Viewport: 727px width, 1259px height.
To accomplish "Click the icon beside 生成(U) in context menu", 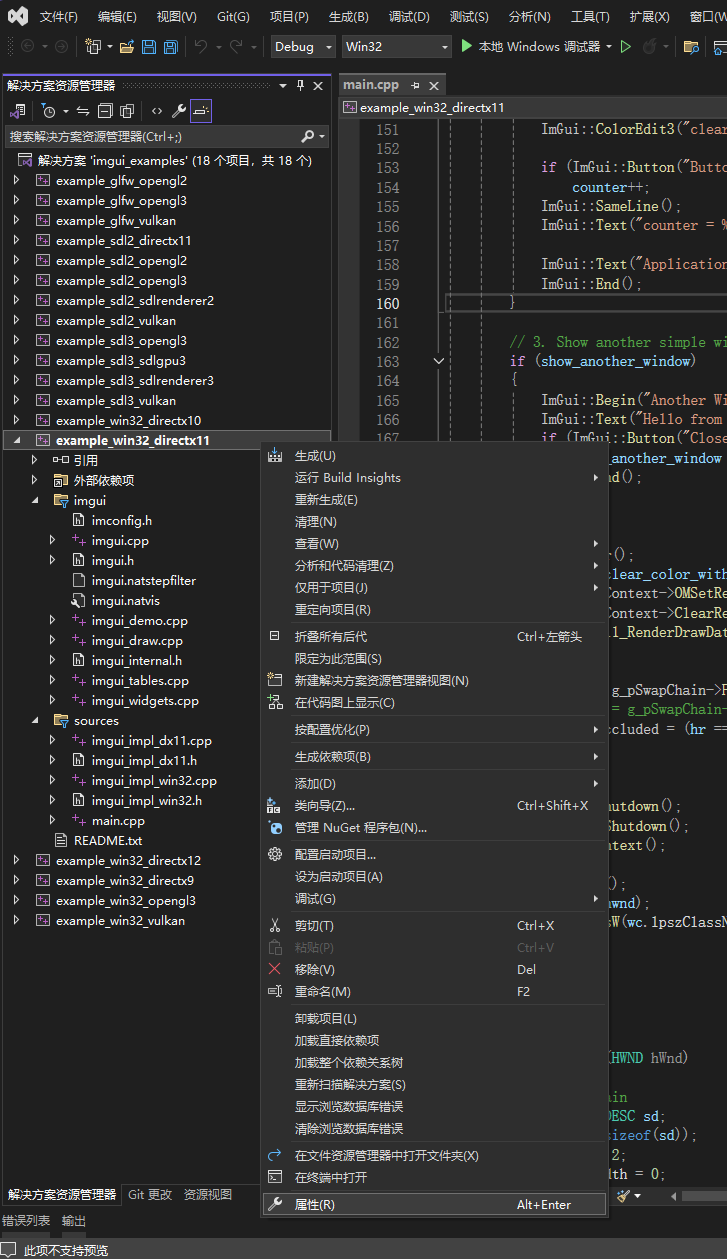I will coord(275,456).
